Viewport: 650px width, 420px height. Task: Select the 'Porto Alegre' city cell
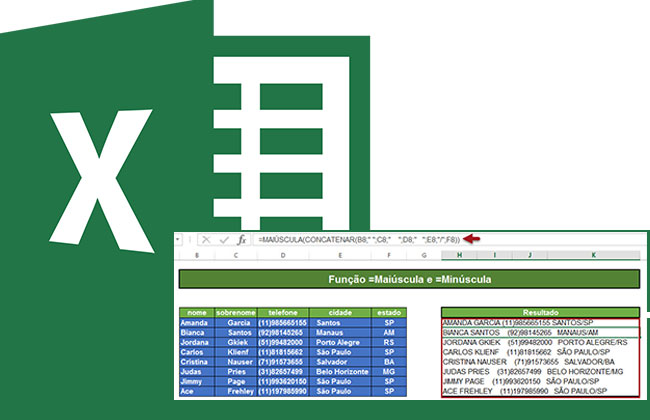[340, 342]
